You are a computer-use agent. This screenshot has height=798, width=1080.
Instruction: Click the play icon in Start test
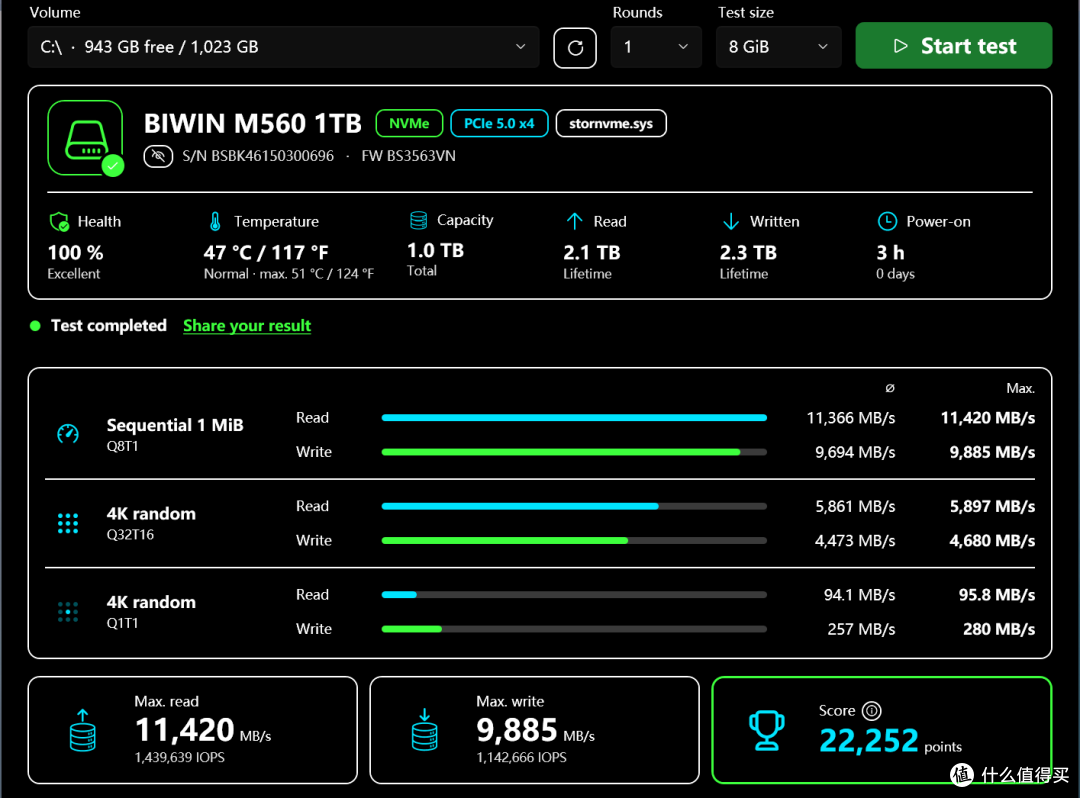900,46
